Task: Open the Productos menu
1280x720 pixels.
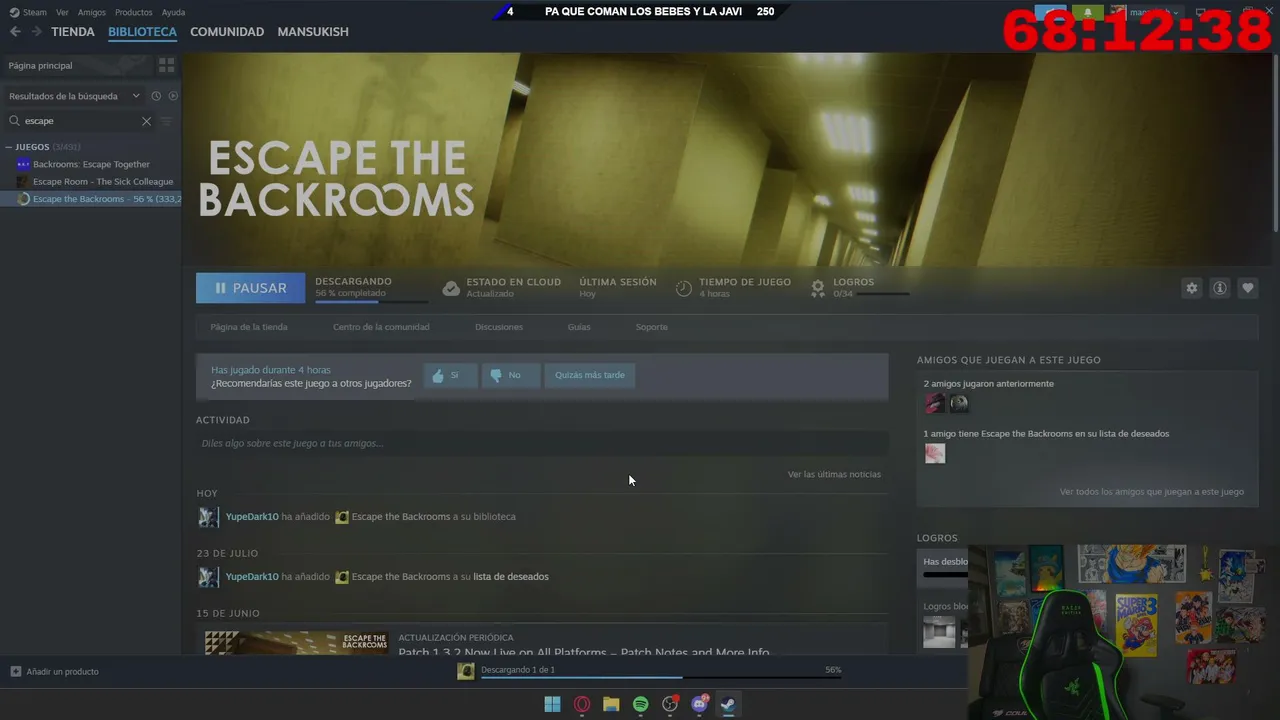Action: pyautogui.click(x=134, y=12)
